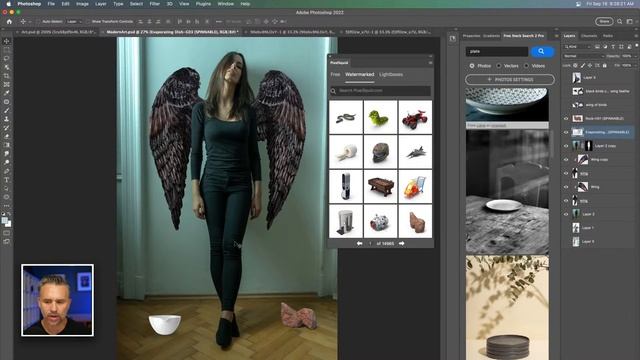
Task: Select the Move tool in the toolbar
Action: click(7, 41)
